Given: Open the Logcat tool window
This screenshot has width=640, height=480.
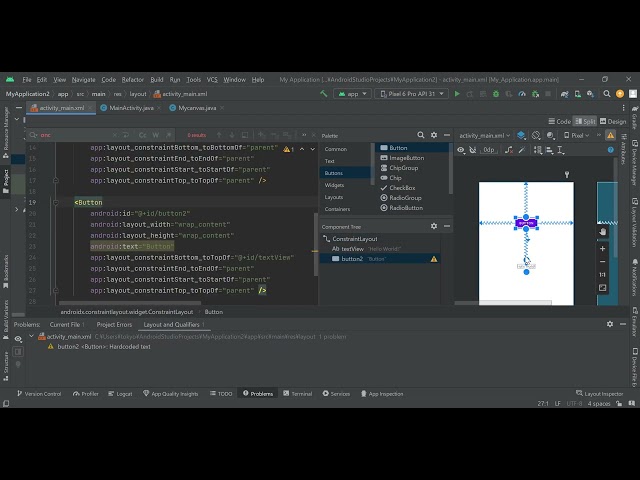Looking at the screenshot, I should (120, 393).
